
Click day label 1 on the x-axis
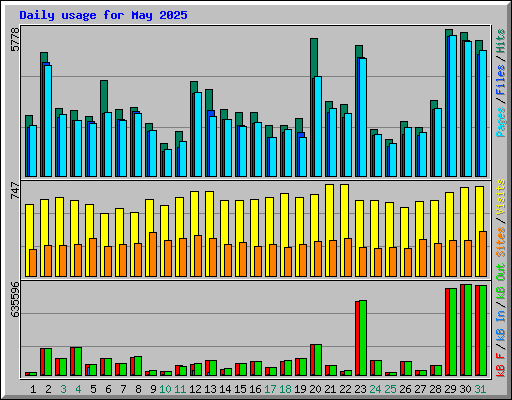(x=33, y=389)
